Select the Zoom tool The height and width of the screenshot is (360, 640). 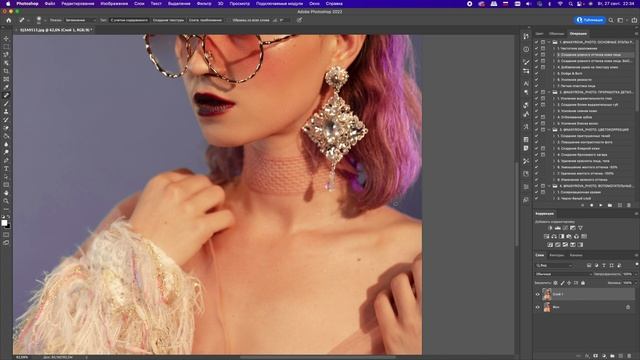[6, 201]
